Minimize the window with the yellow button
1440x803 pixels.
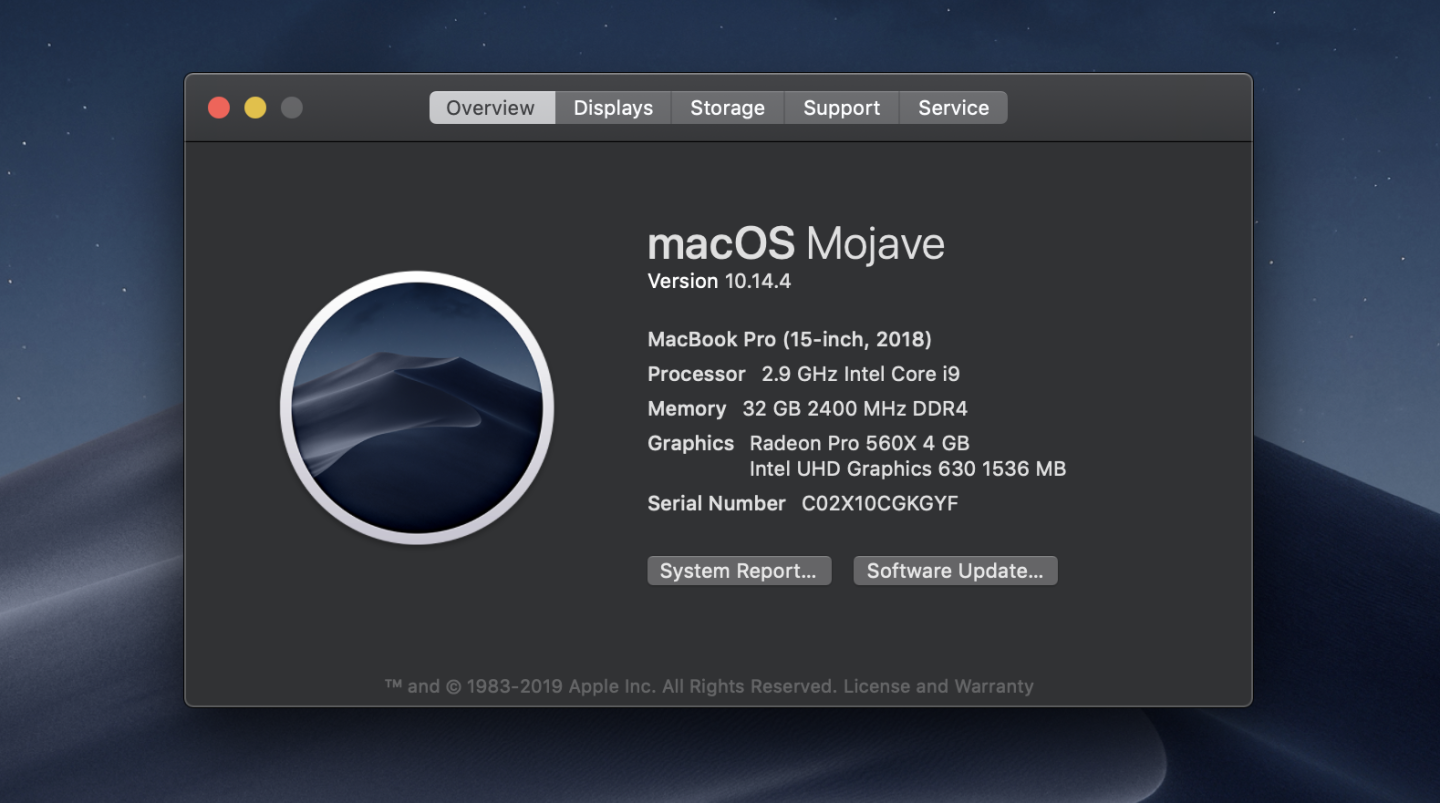point(255,108)
